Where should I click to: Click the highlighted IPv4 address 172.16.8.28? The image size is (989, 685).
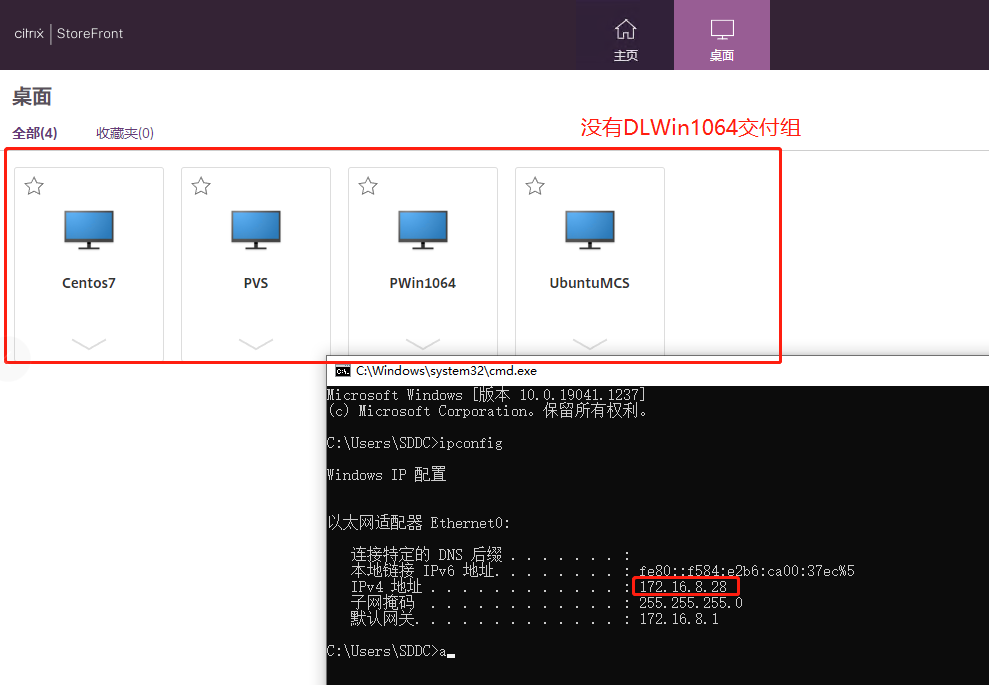pos(685,586)
